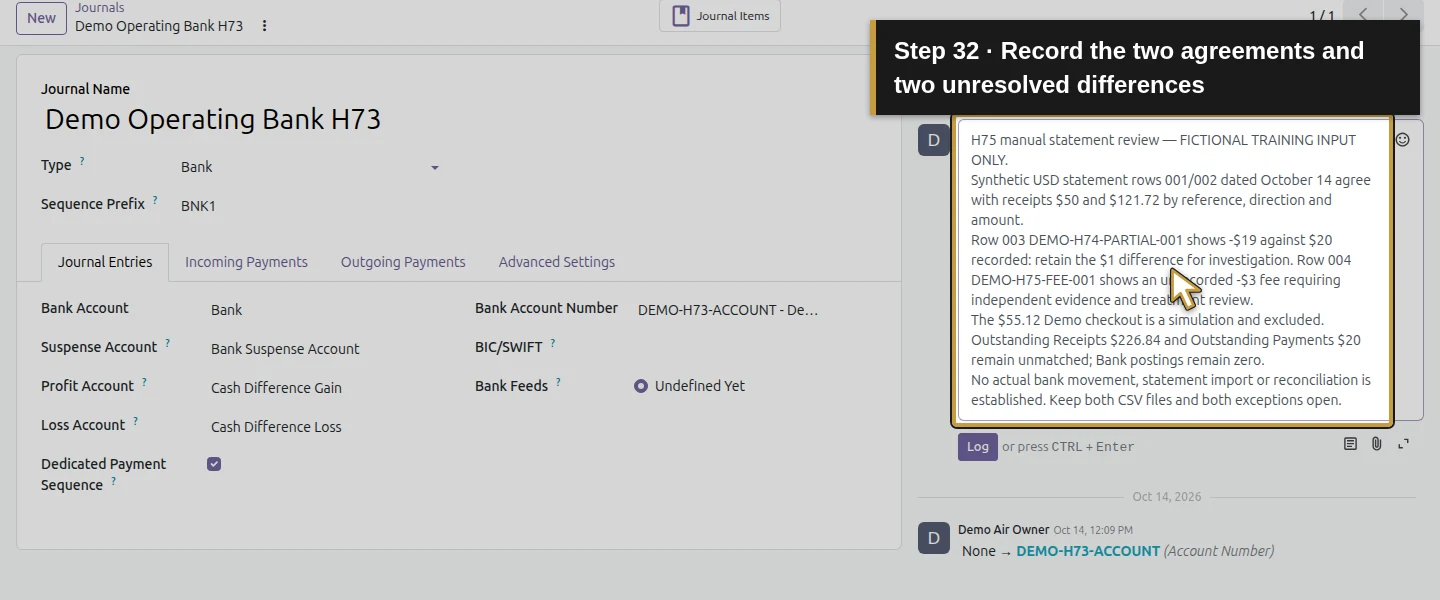Click the Oct 14, 2026 date separator
The image size is (1440, 600).
click(1167, 497)
